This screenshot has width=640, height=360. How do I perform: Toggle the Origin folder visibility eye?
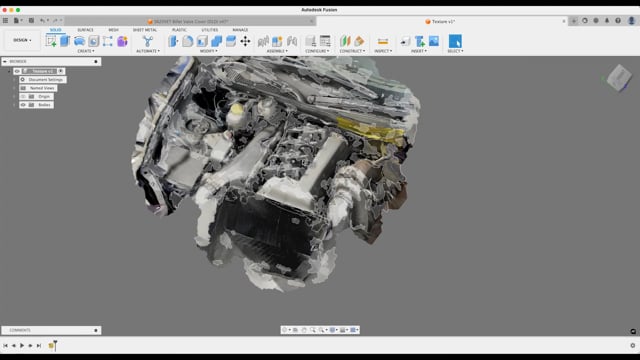pos(23,96)
